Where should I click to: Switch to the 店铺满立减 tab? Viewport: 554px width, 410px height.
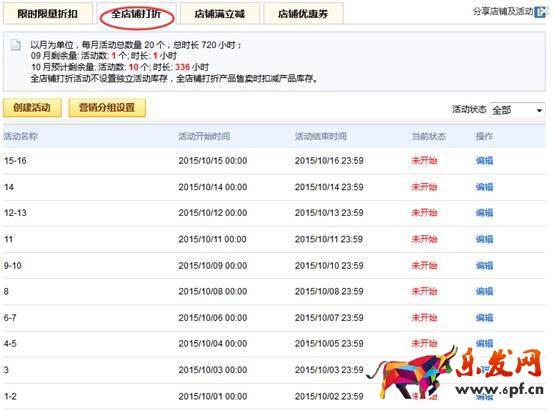[x=219, y=13]
